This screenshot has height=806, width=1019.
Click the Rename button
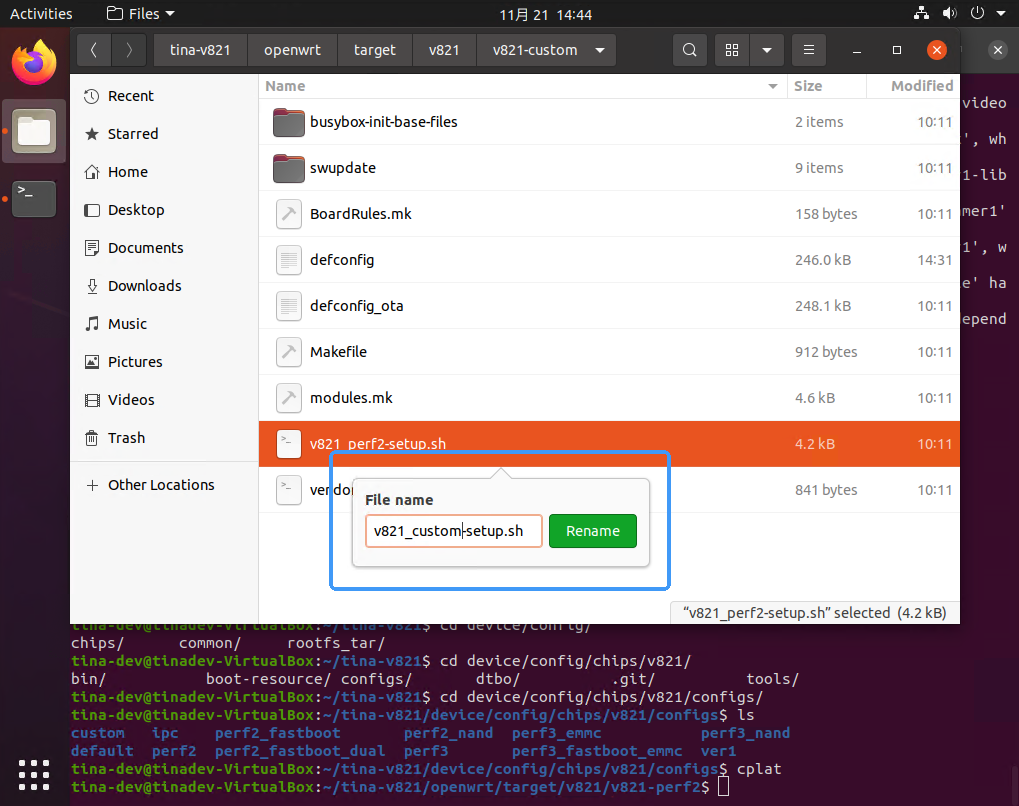click(x=592, y=531)
